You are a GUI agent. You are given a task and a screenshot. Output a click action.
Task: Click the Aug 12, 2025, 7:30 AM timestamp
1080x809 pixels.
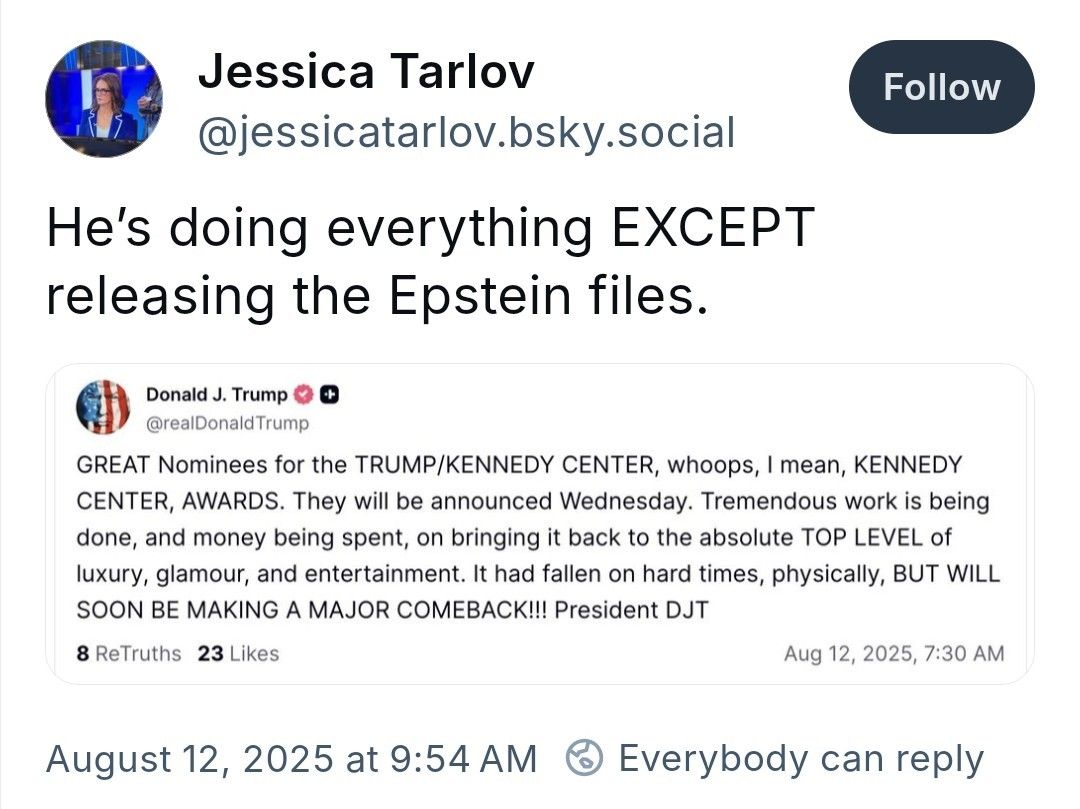pyautogui.click(x=893, y=654)
